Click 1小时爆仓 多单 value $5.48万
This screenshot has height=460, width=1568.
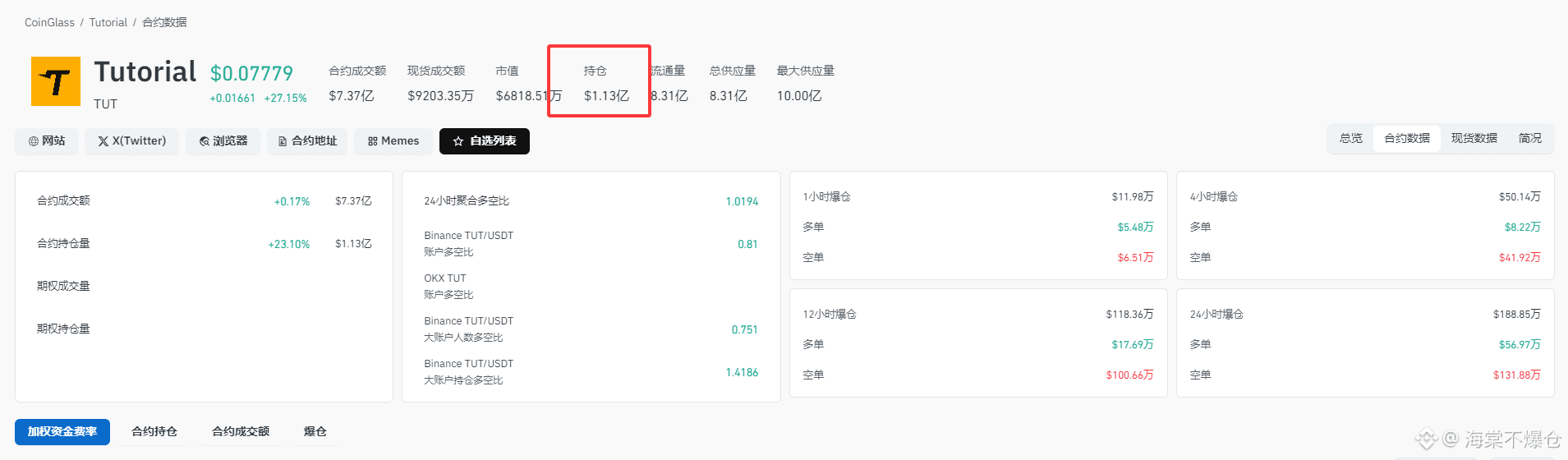click(x=1135, y=227)
